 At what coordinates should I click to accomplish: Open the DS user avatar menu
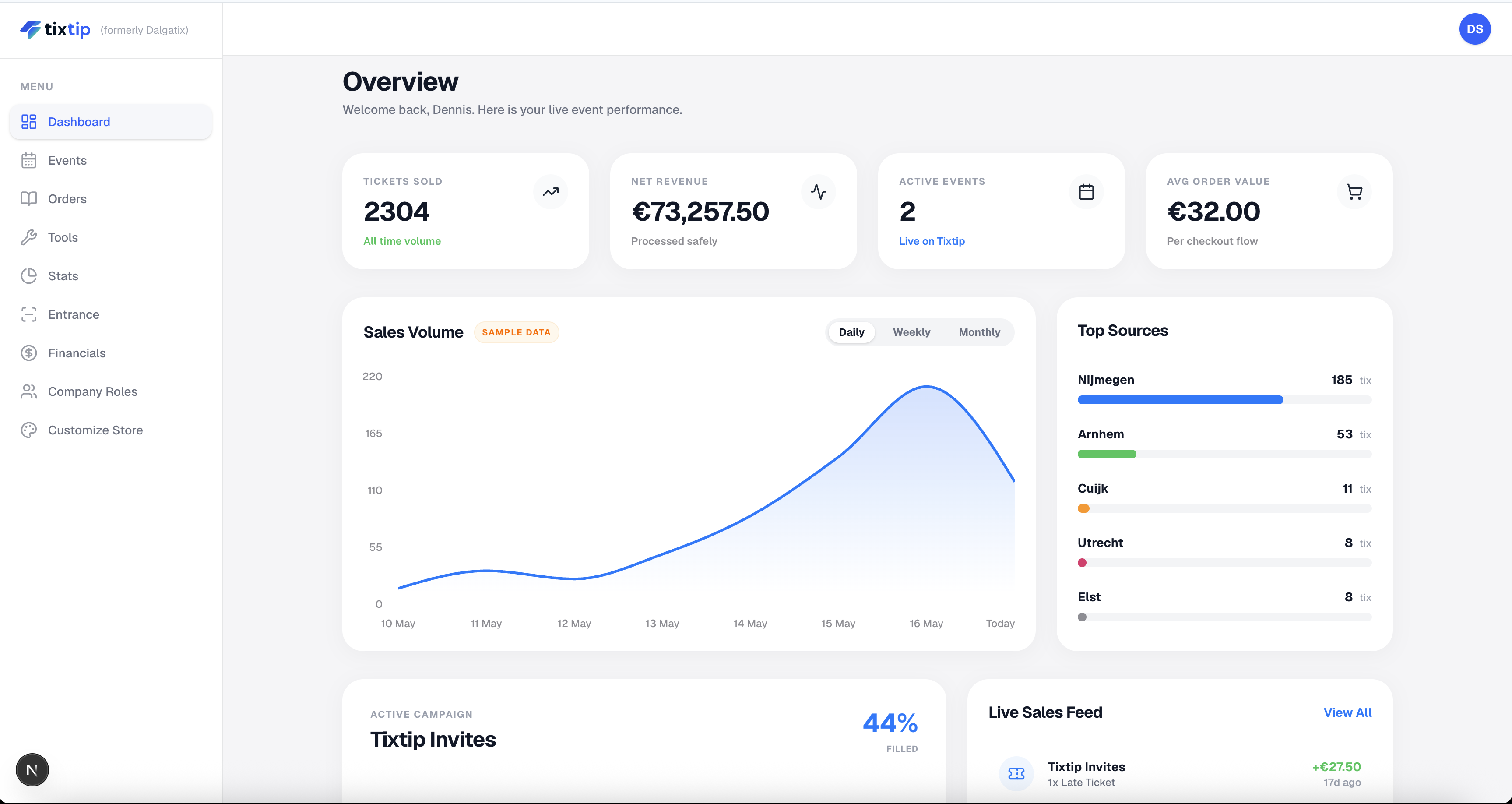pyautogui.click(x=1474, y=29)
